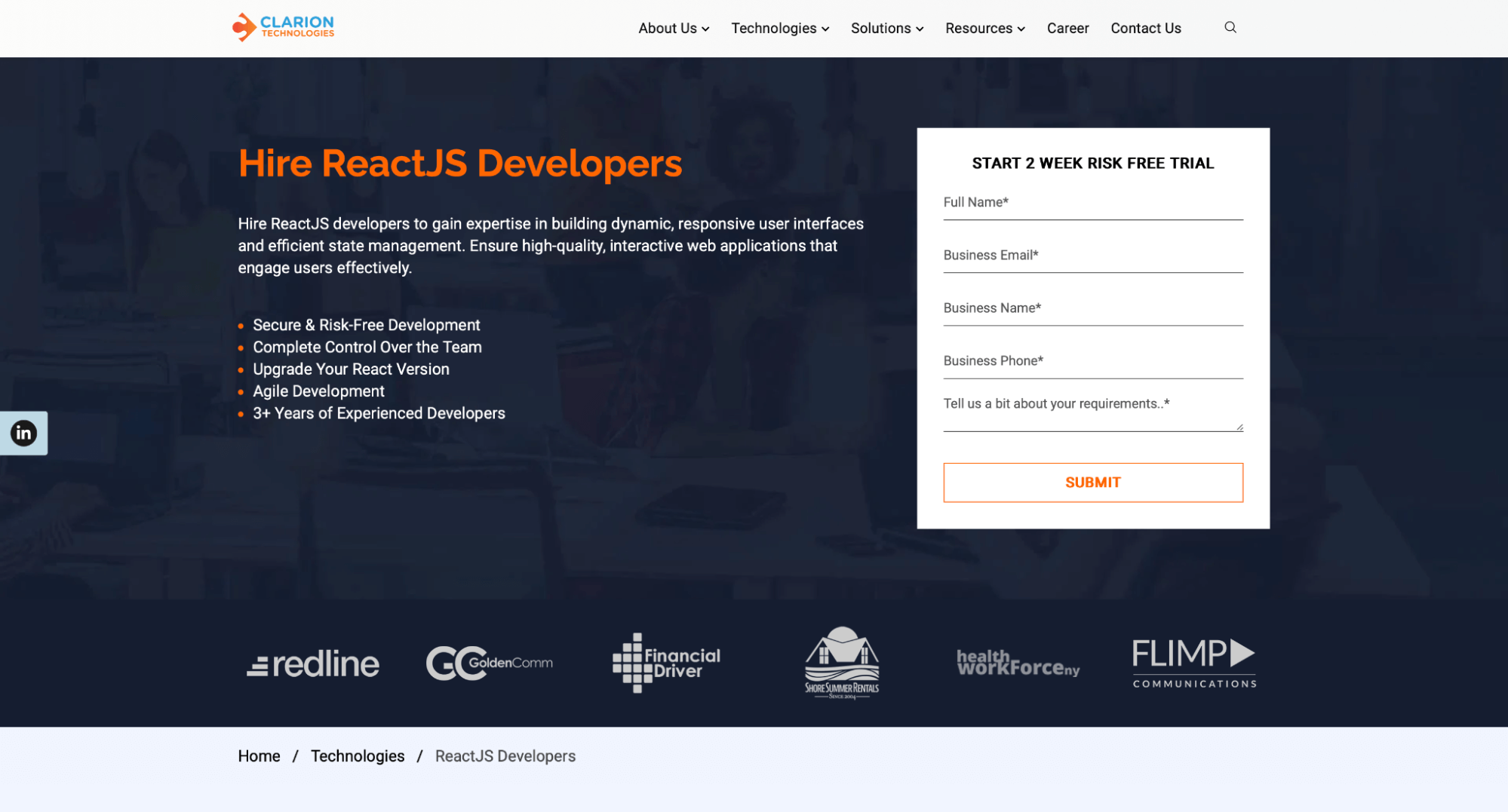1508x812 pixels.
Task: Expand the Resources dropdown menu
Action: pyautogui.click(x=984, y=29)
